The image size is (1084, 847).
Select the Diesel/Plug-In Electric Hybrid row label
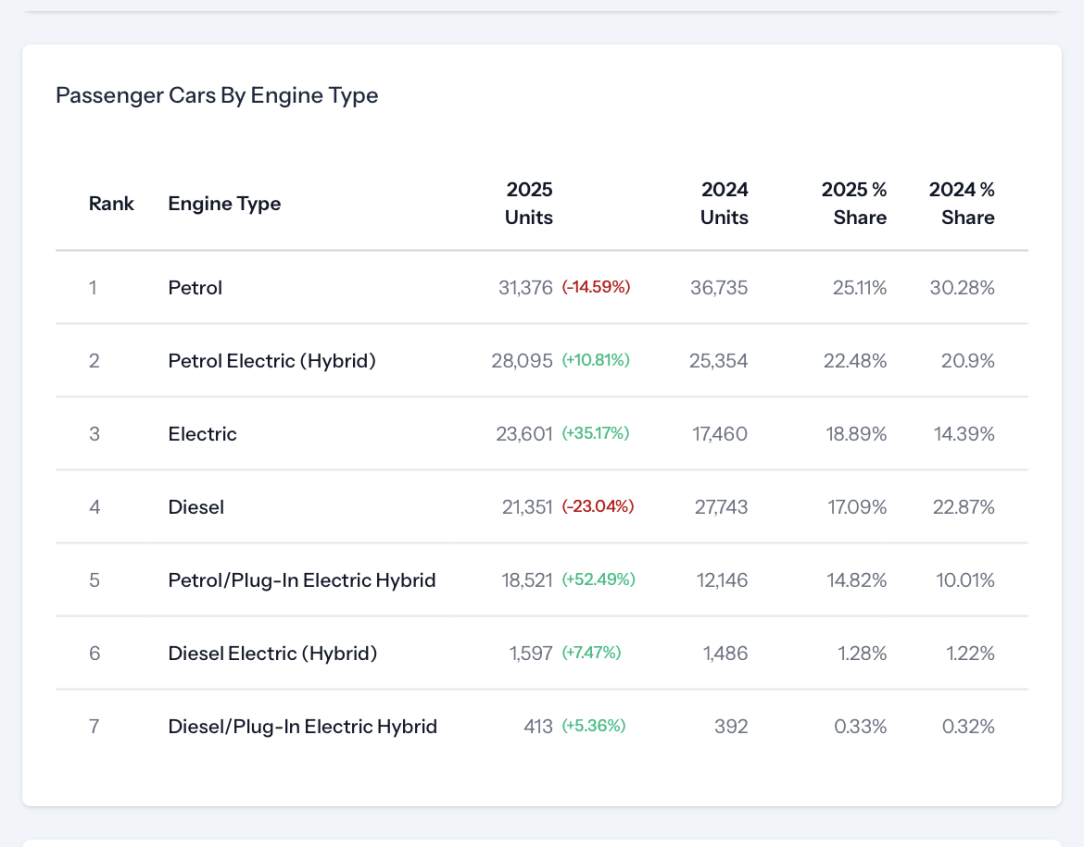(302, 726)
